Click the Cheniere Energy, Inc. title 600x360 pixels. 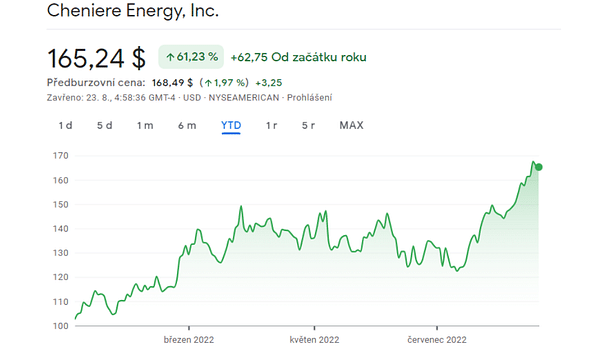(133, 11)
